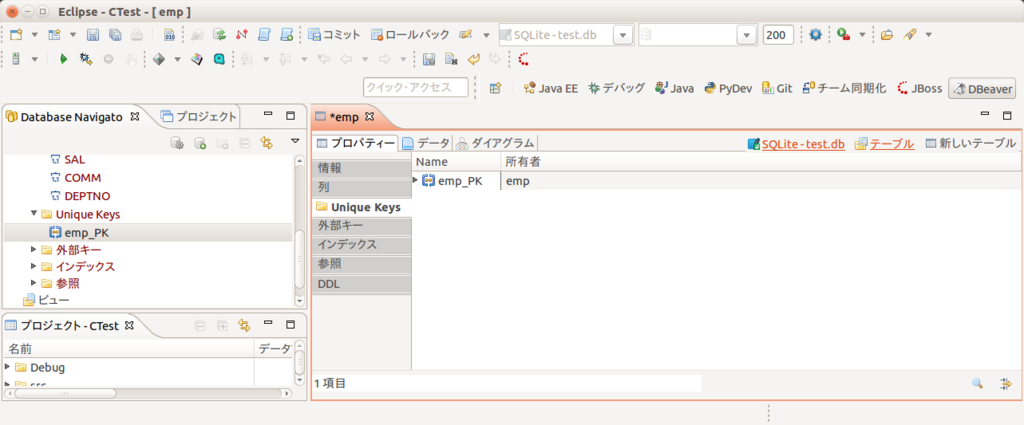This screenshot has height=425, width=1024.
Task: Switch to the Git perspective
Action: coord(776,88)
